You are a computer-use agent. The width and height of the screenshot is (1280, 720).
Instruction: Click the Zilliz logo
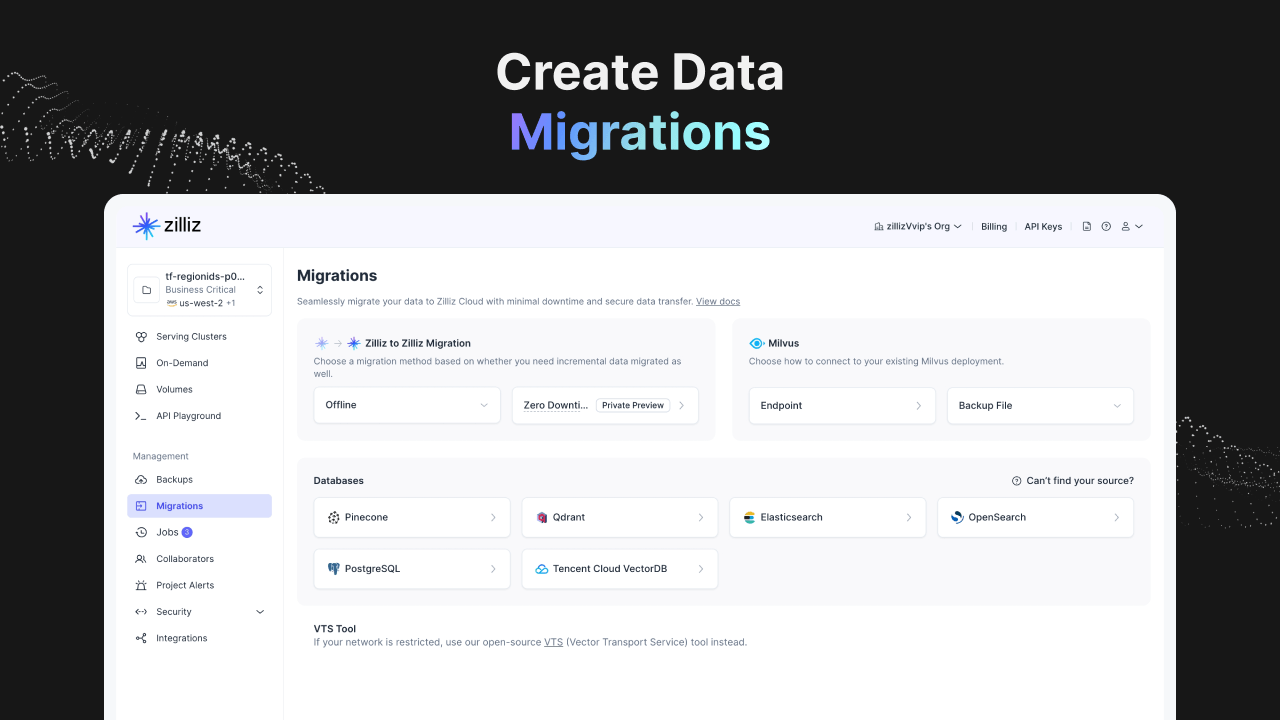point(167,226)
